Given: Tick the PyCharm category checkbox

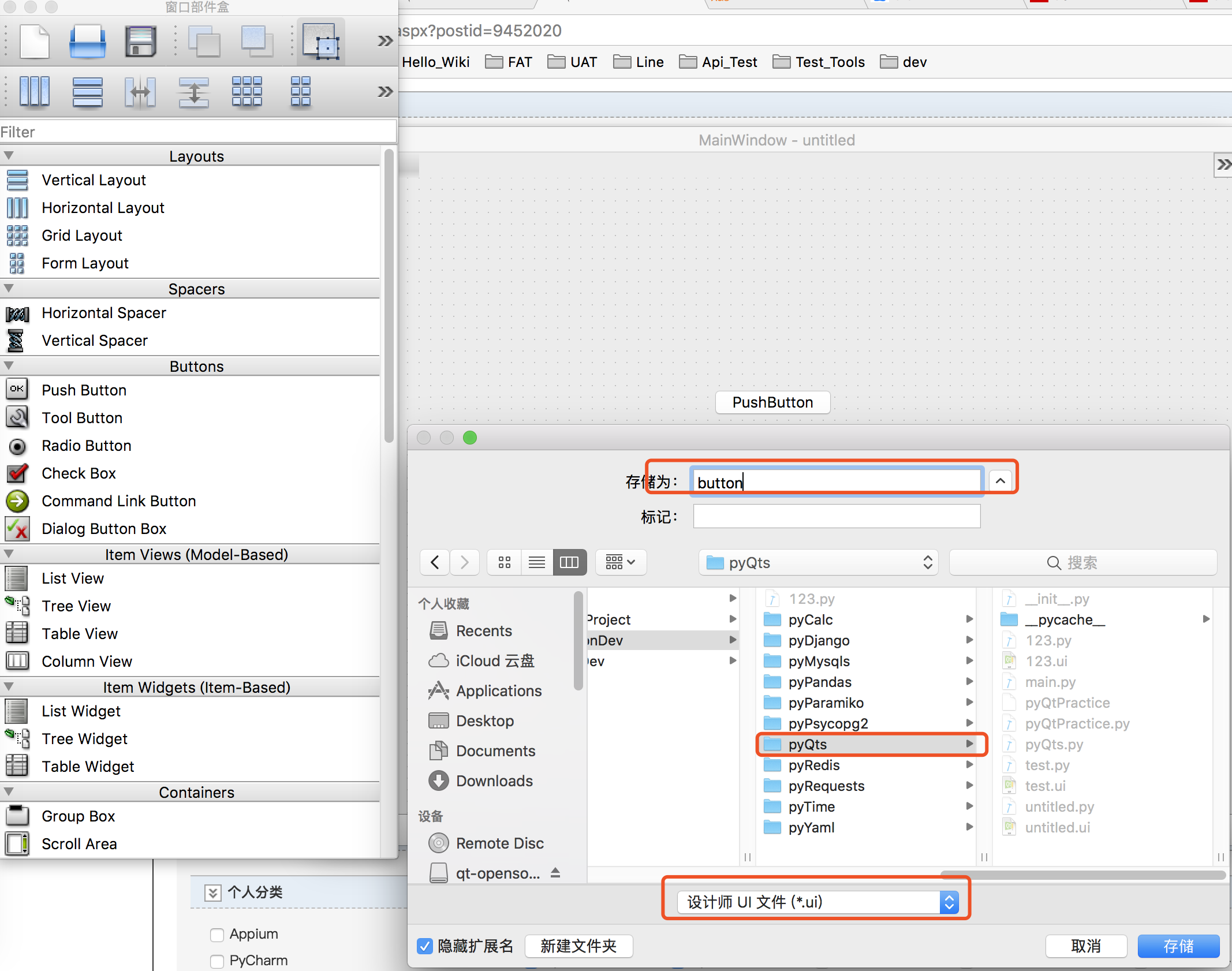Looking at the screenshot, I should pyautogui.click(x=217, y=961).
